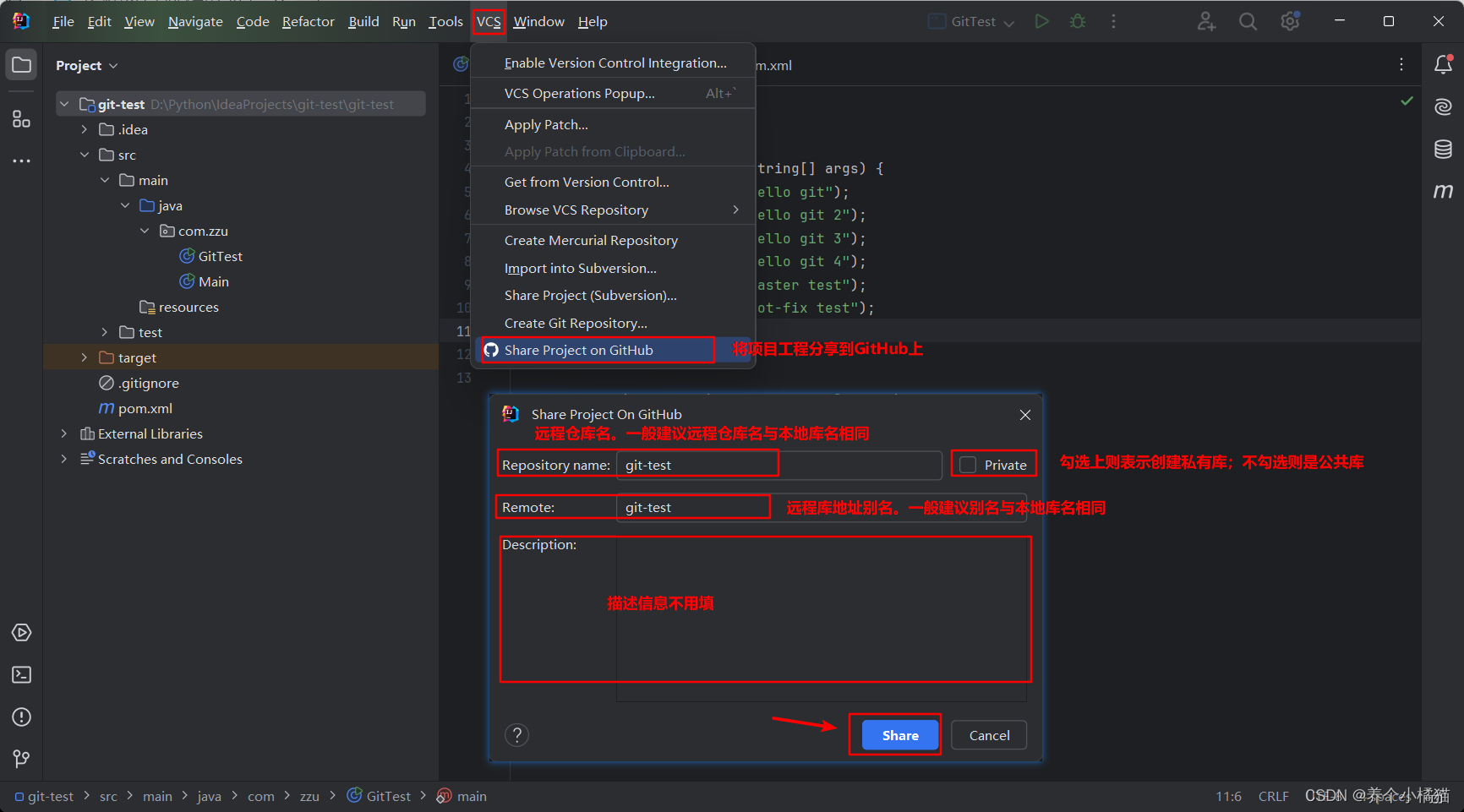The height and width of the screenshot is (812, 1464).
Task: Open Code With Me icon
Action: point(1206,21)
